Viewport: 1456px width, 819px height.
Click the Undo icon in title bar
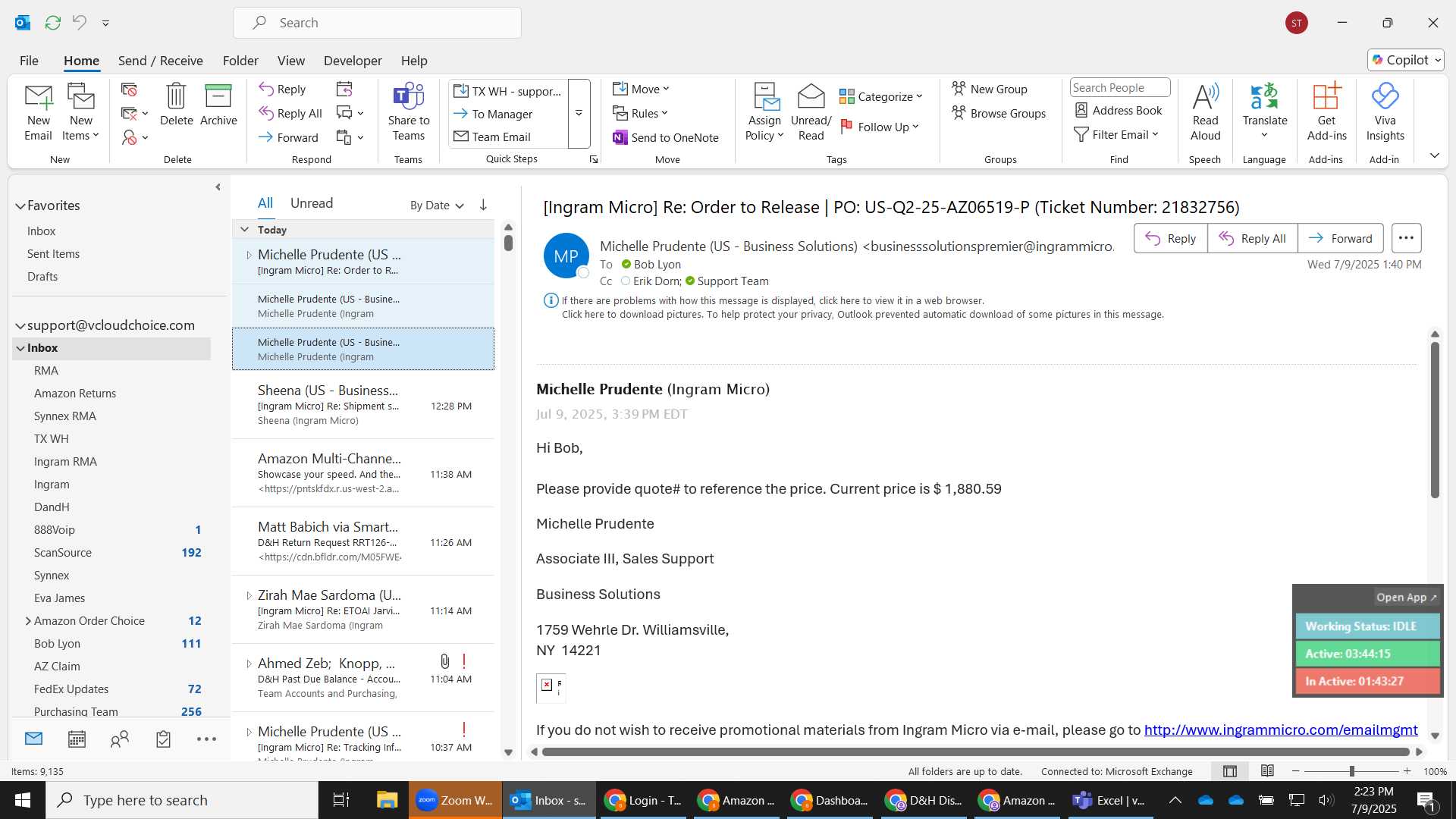[x=80, y=23]
